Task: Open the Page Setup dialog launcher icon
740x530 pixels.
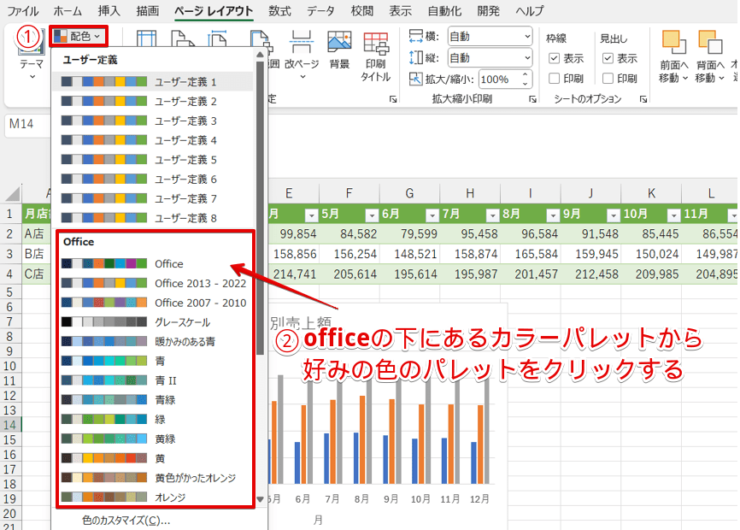Action: pyautogui.click(x=393, y=100)
